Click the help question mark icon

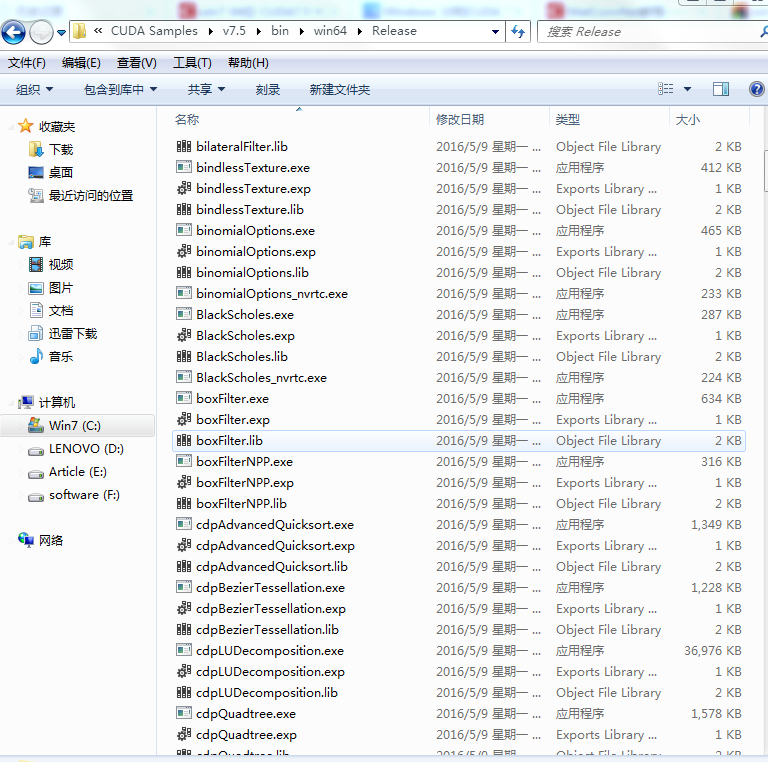[x=756, y=89]
